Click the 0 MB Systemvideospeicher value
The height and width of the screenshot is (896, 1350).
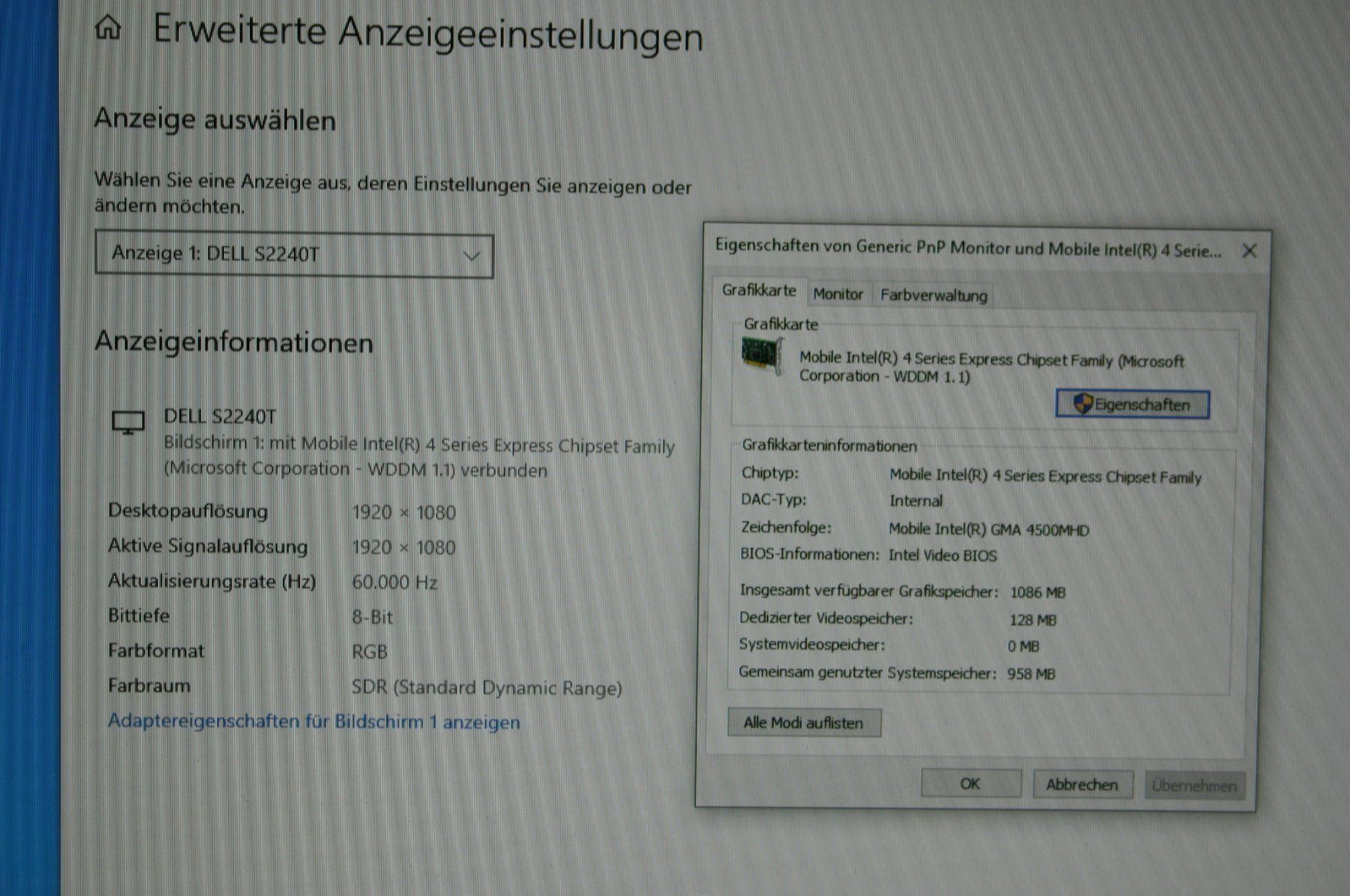coord(1024,646)
